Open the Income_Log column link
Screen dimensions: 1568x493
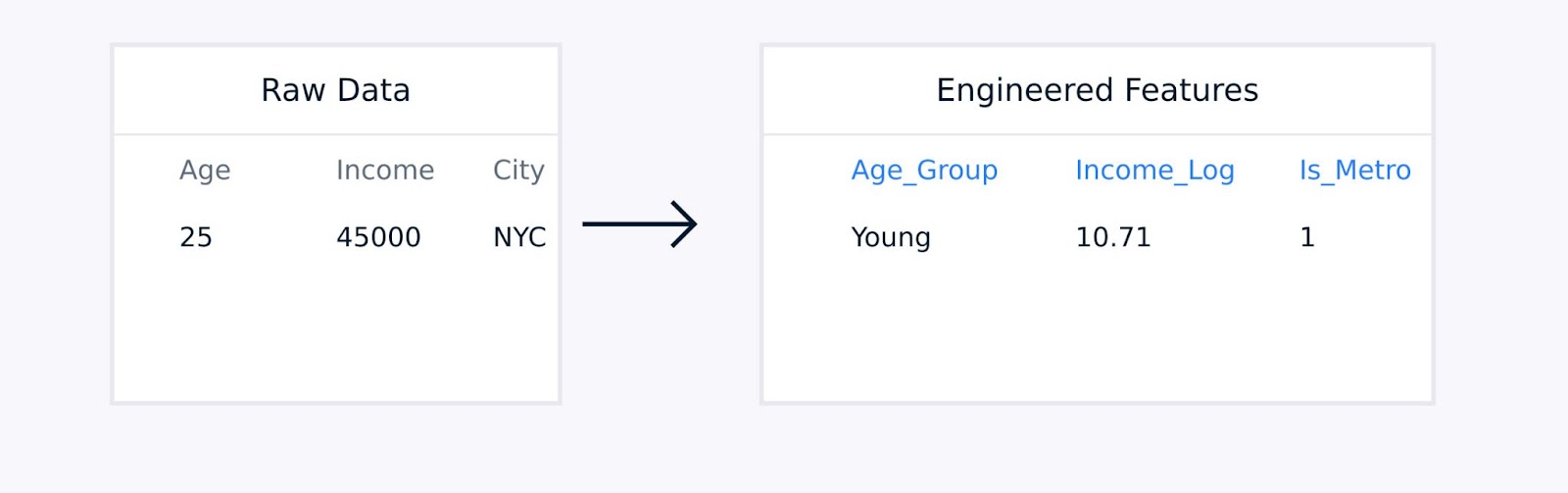[x=1154, y=171]
